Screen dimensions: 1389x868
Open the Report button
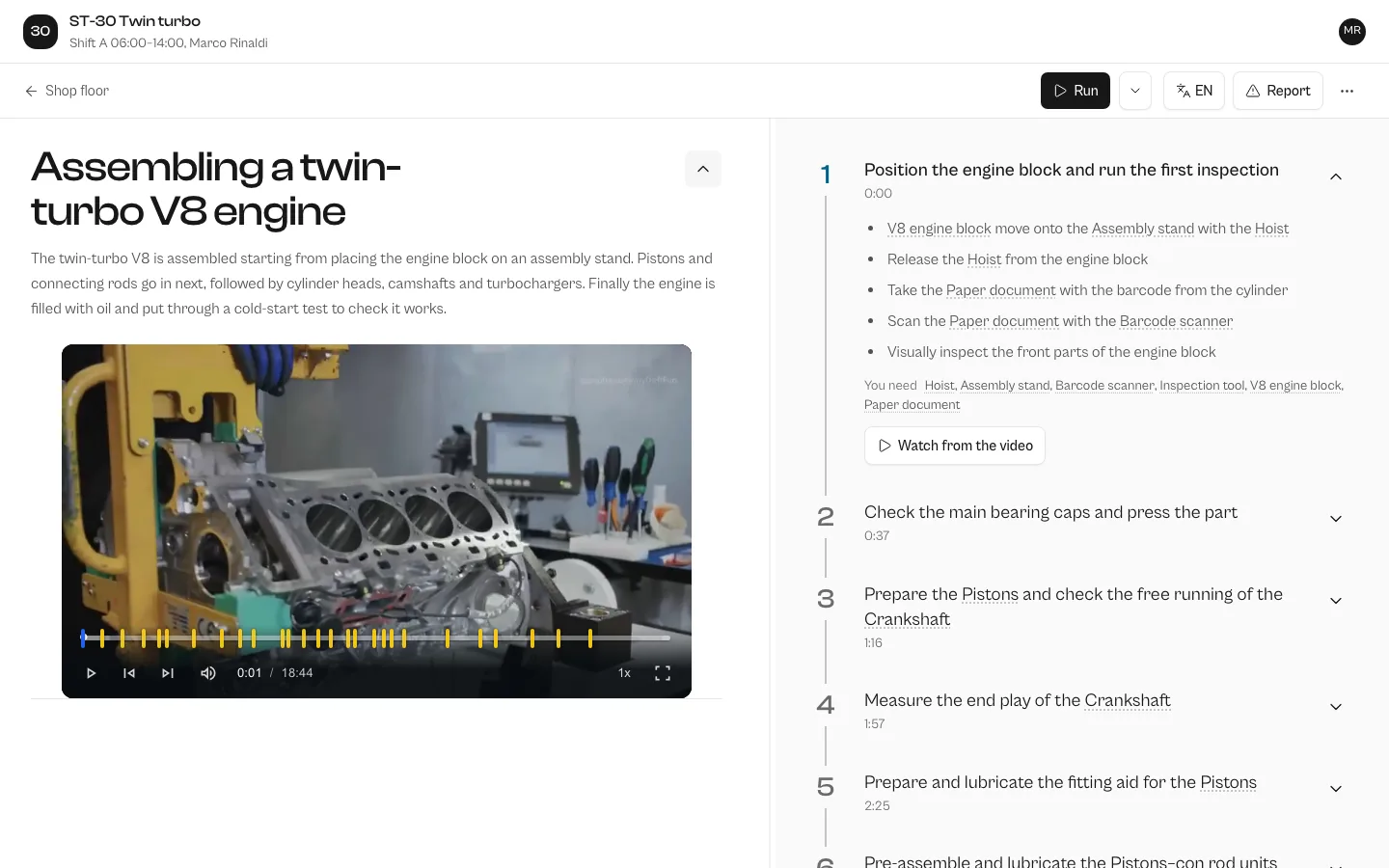tap(1278, 91)
